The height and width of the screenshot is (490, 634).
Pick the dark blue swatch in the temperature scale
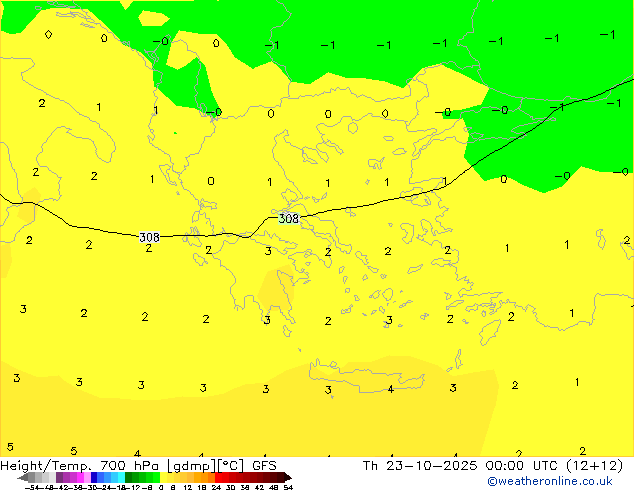pyautogui.click(x=94, y=477)
